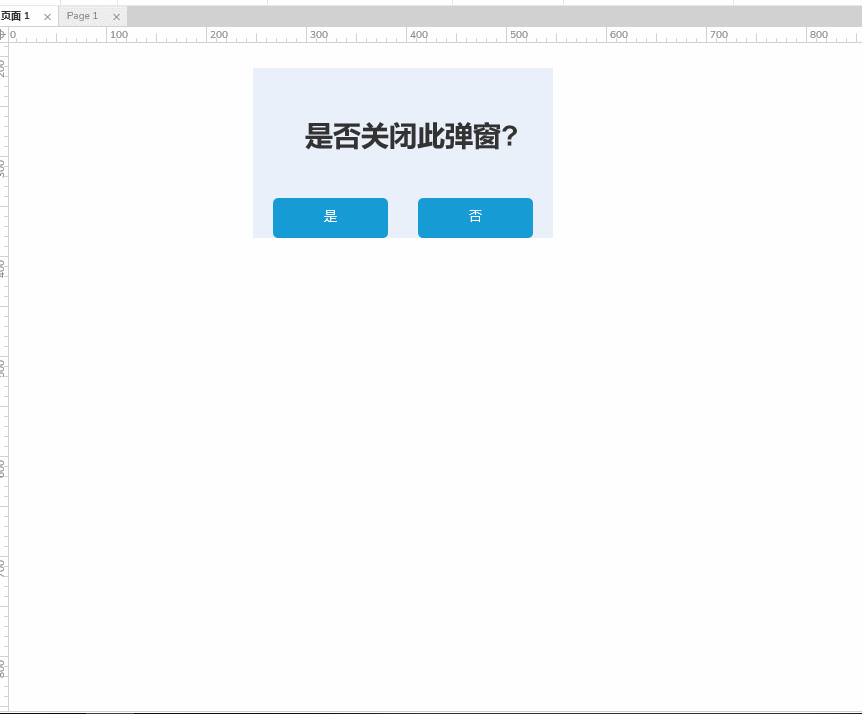Click the 否 (No) button

(x=475, y=217)
